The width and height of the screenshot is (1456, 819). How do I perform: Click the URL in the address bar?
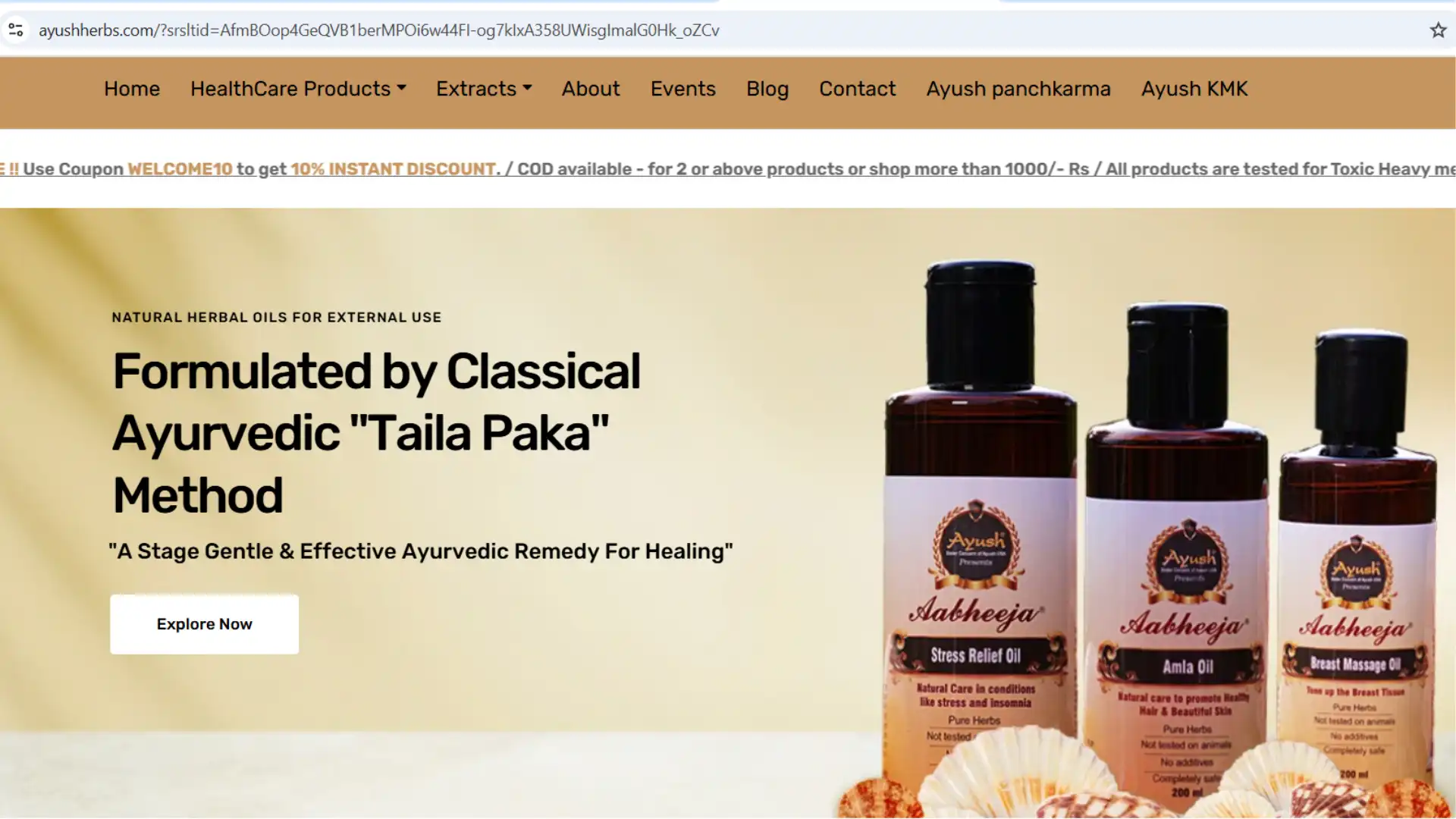[x=379, y=30]
